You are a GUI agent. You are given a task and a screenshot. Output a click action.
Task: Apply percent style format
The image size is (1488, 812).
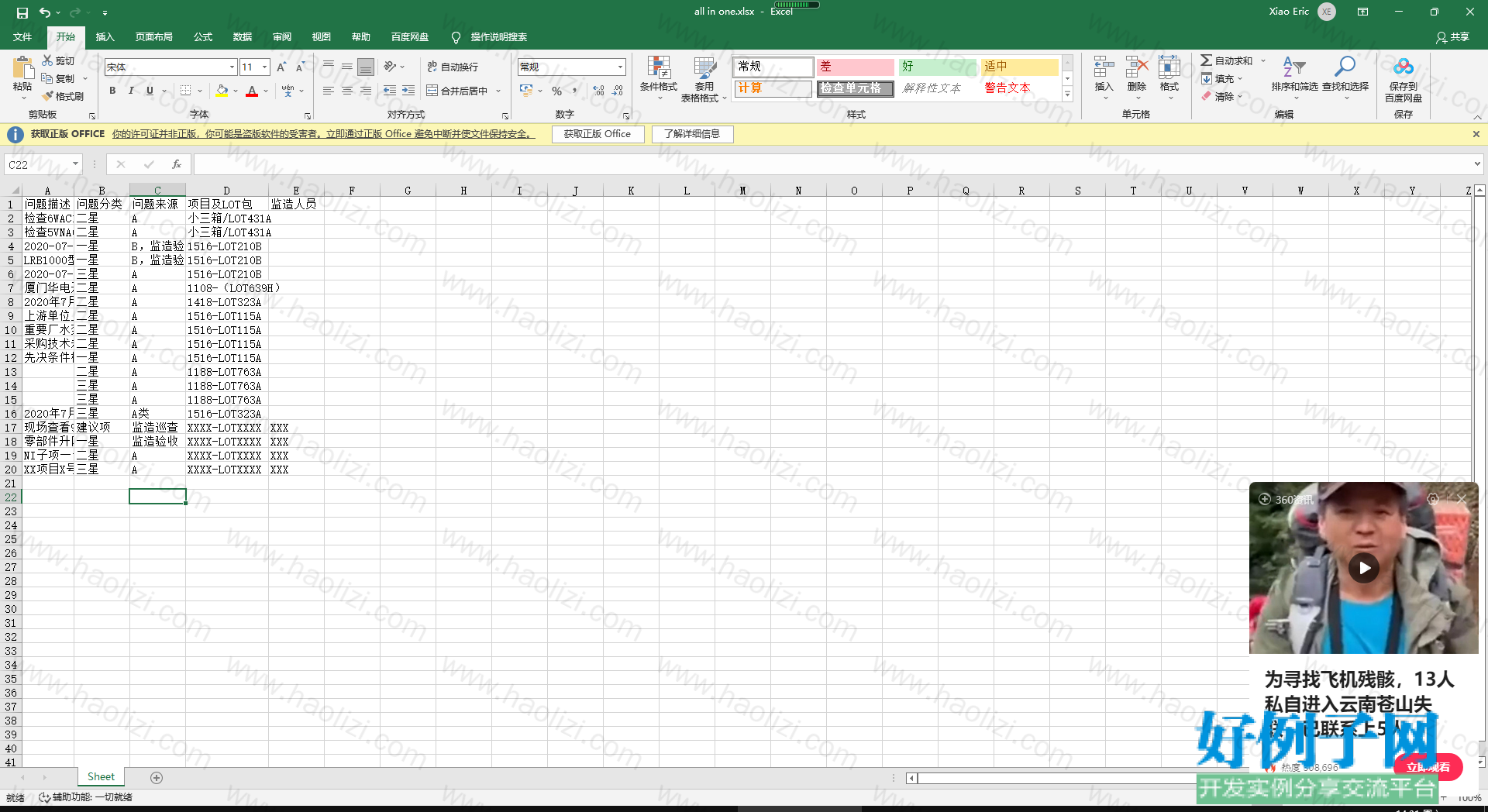click(556, 91)
